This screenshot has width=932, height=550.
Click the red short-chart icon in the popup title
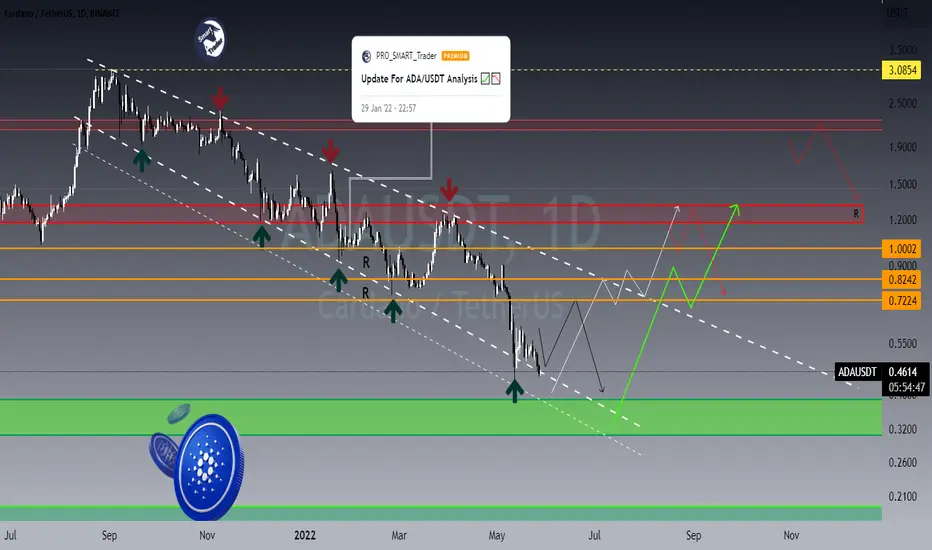click(x=496, y=78)
